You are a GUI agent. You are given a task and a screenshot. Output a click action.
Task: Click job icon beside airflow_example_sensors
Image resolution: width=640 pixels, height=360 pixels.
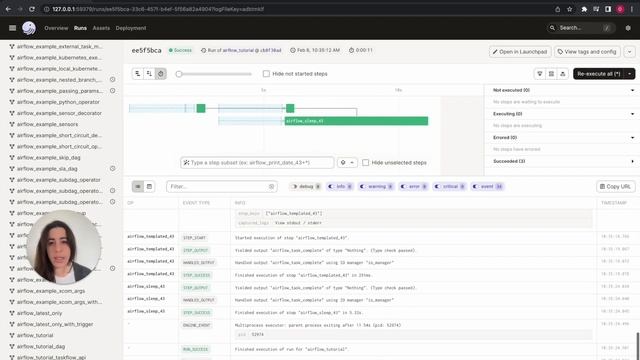(x=12, y=124)
